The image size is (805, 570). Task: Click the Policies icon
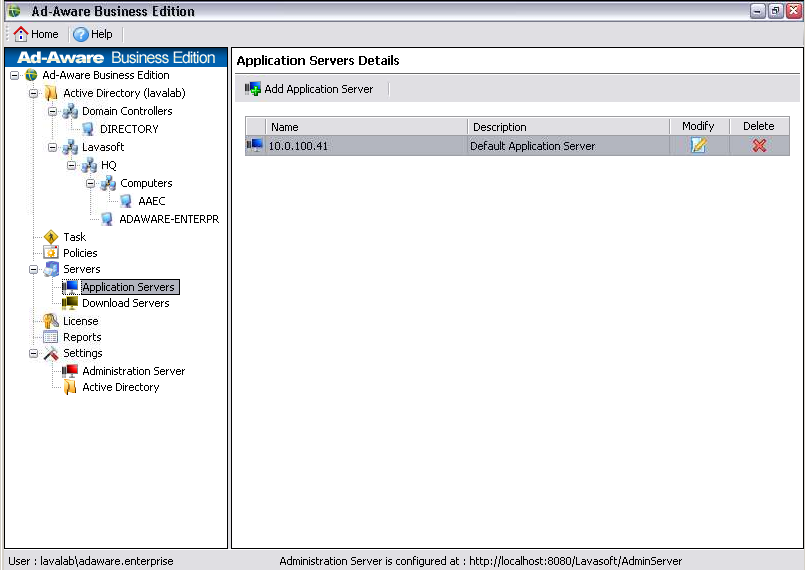click(51, 252)
